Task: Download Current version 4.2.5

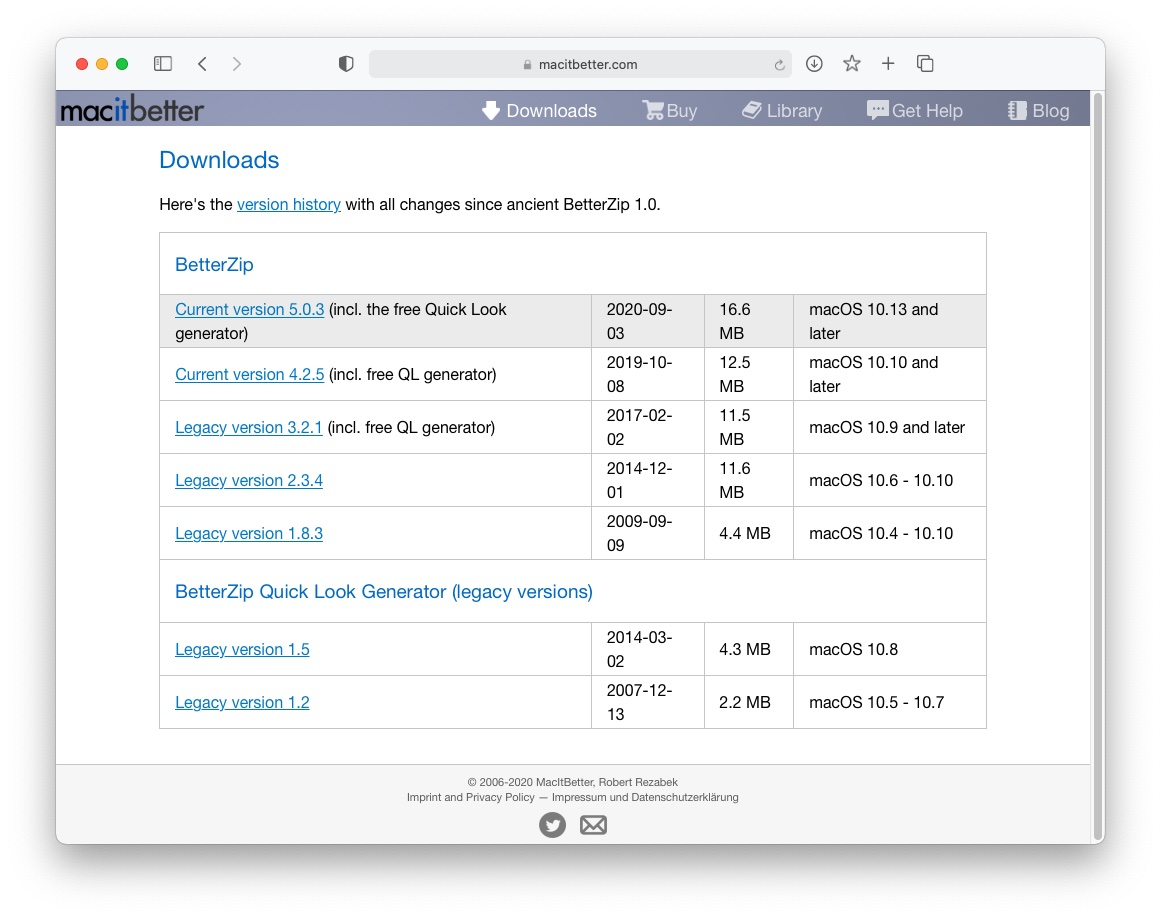Action: coord(250,375)
